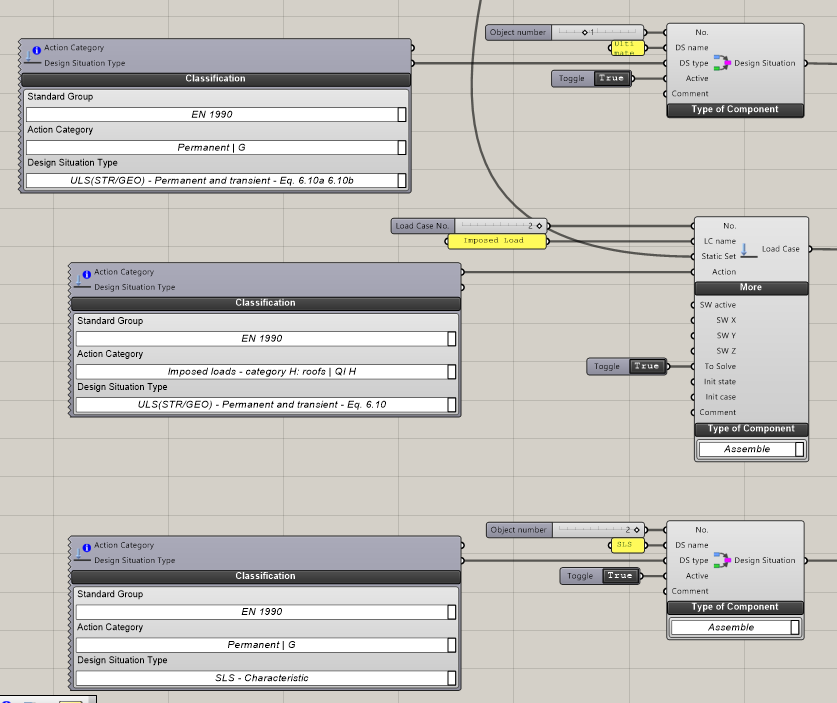Click the yellow SLS text panel
The height and width of the screenshot is (703, 837).
coord(624,545)
